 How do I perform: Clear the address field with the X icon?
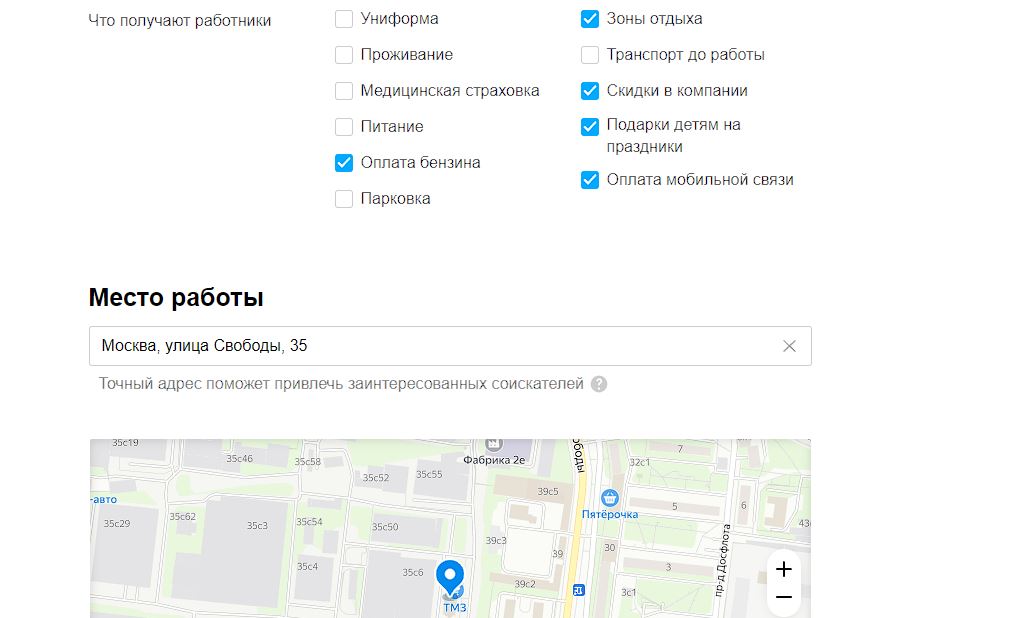coord(789,346)
